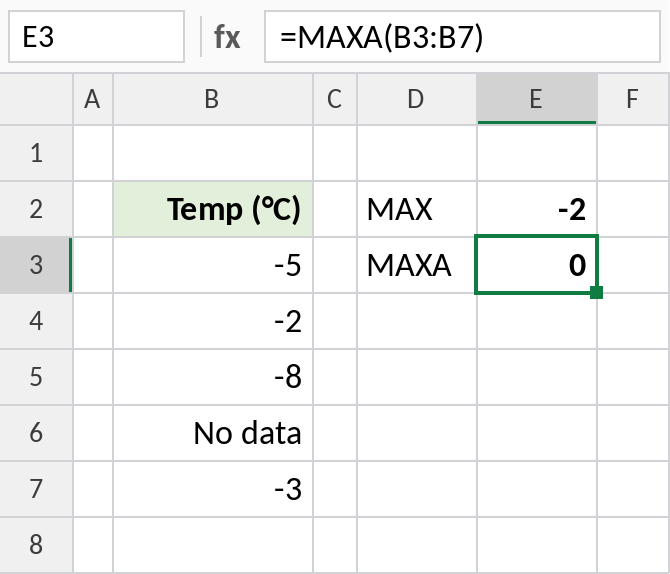
Task: Select column A header
Action: tap(93, 99)
